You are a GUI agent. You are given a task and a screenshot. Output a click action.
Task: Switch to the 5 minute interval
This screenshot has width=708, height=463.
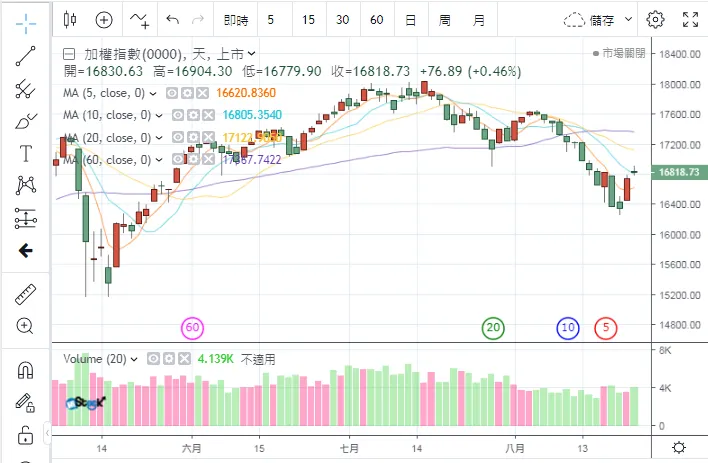pyautogui.click(x=270, y=20)
